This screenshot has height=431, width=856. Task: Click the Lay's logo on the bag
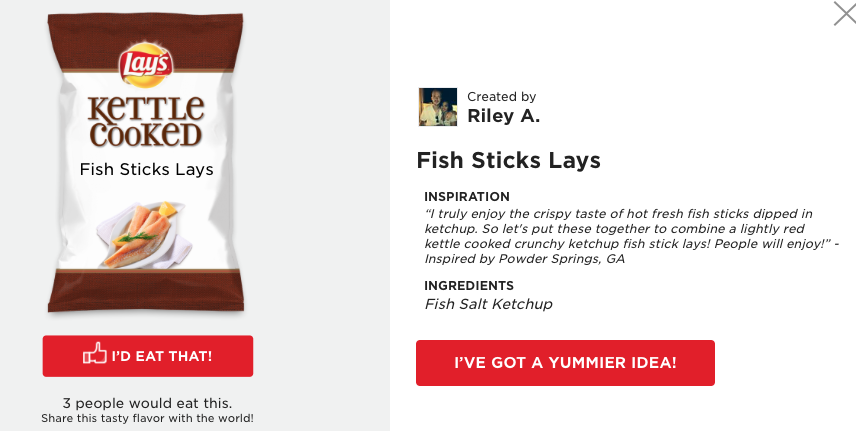click(x=147, y=67)
